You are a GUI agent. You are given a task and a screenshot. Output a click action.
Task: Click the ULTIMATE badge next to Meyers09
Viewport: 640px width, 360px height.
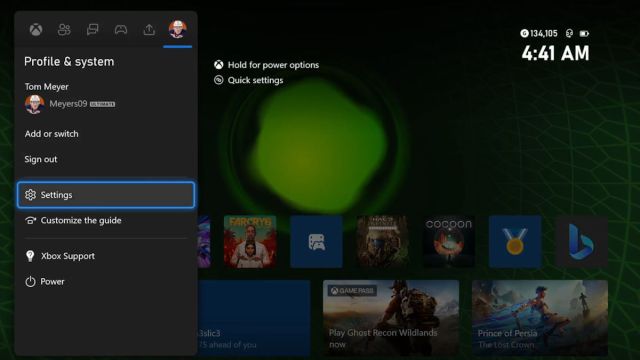[102, 104]
